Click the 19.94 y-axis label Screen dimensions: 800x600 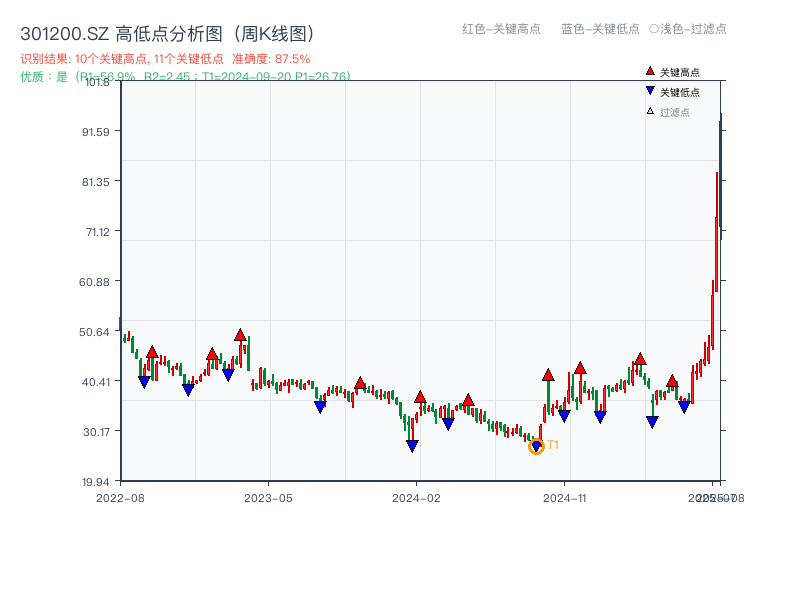(96, 482)
